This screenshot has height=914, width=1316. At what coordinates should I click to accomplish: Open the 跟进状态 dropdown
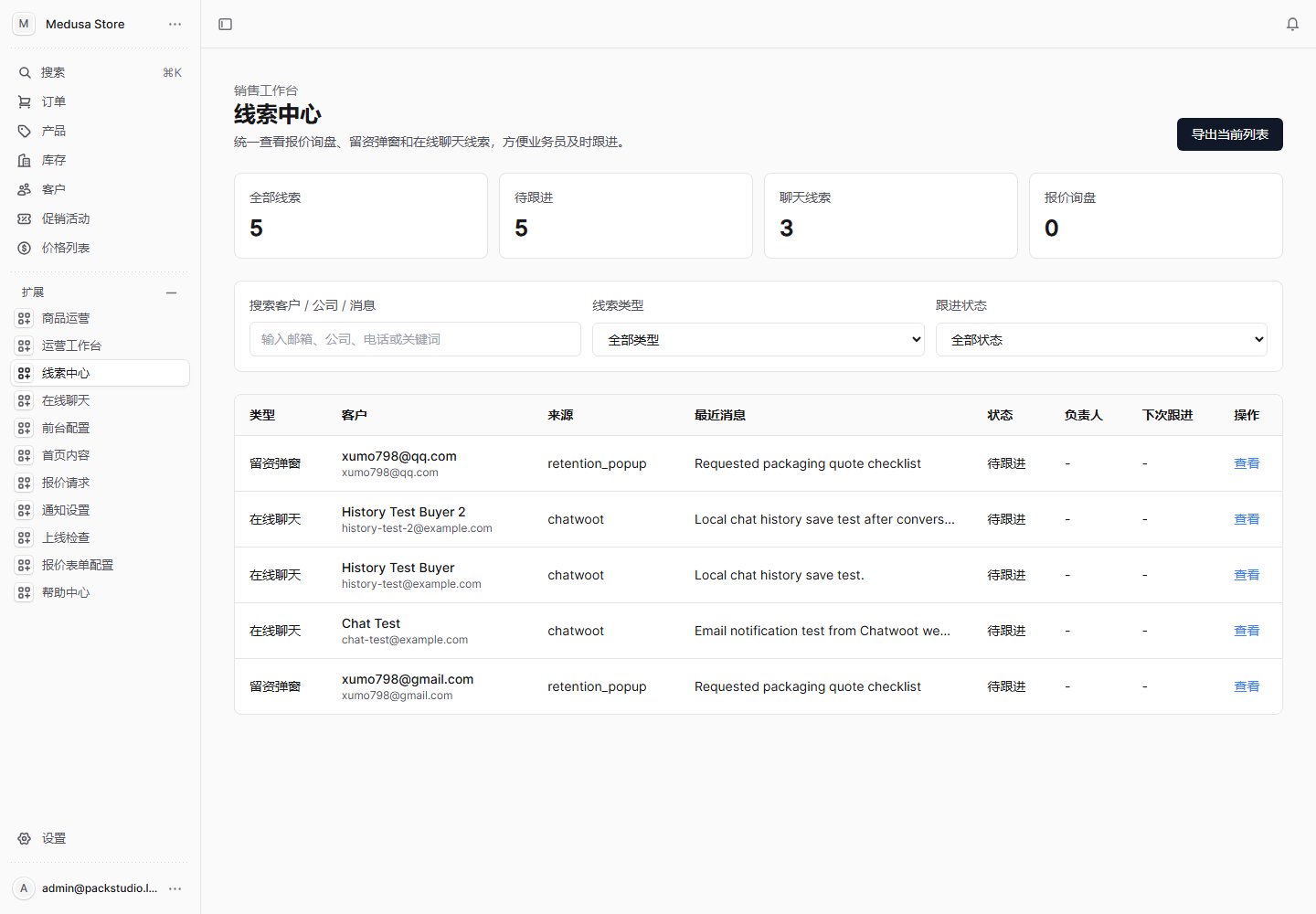point(1101,339)
